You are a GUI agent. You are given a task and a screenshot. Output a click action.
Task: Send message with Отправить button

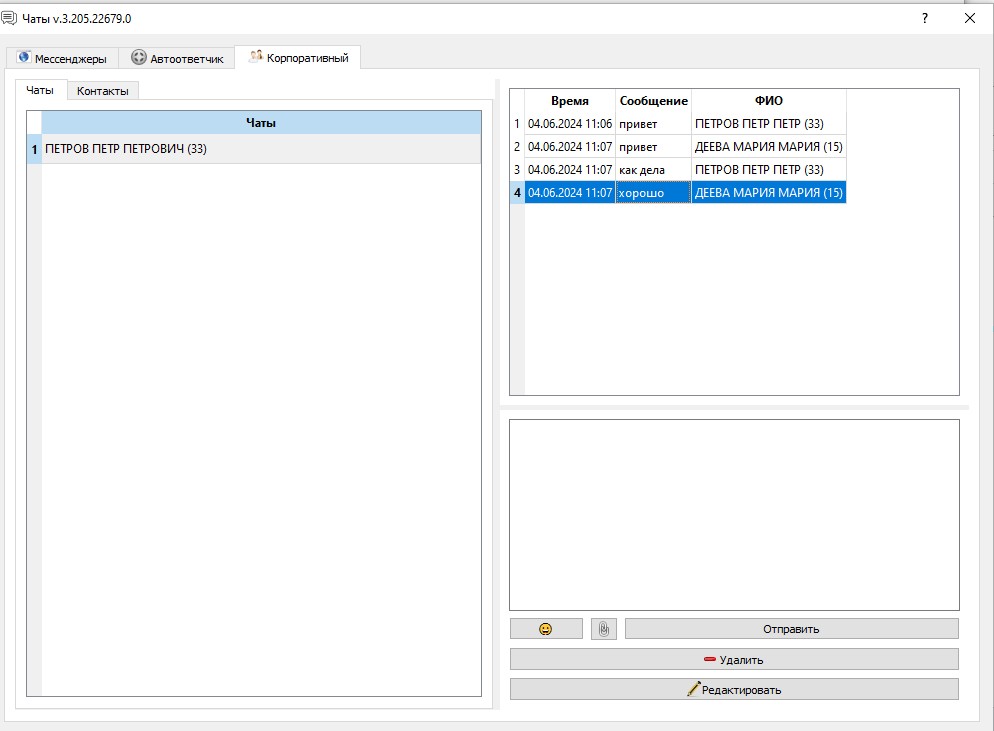[x=791, y=629]
